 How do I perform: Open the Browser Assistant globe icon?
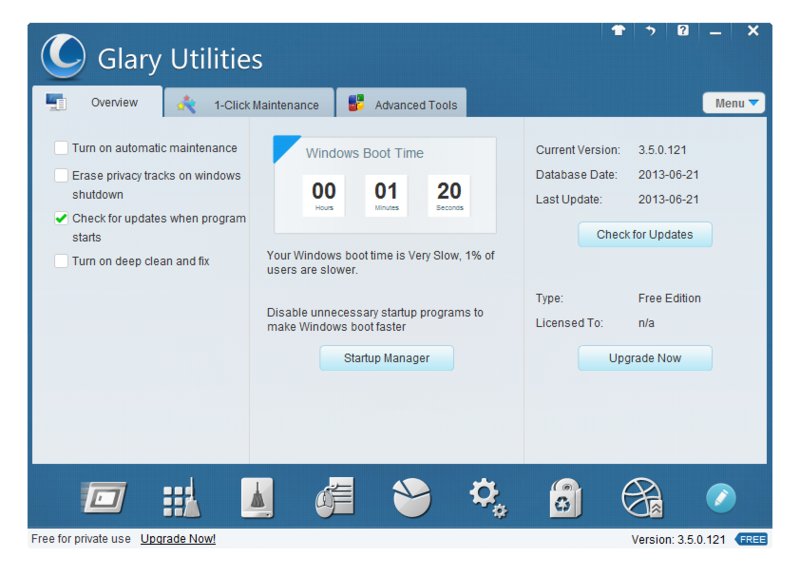coord(642,497)
